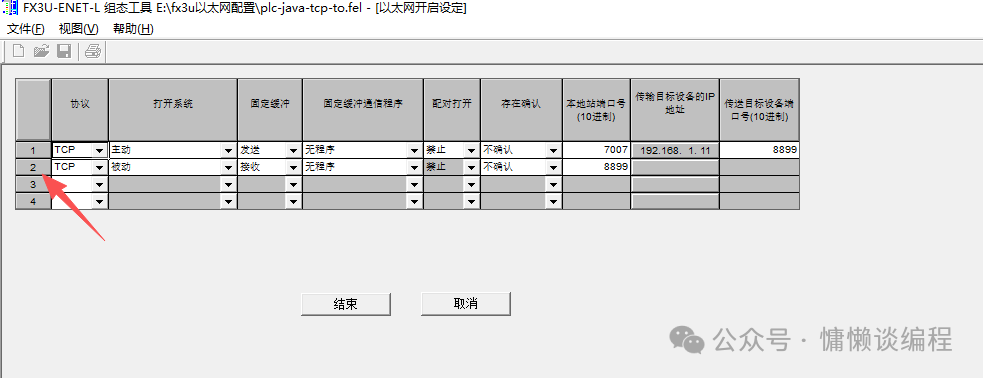Image resolution: width=983 pixels, height=378 pixels.
Task: Click the 固定缓冲通信程序 column header
Action: 363,110
